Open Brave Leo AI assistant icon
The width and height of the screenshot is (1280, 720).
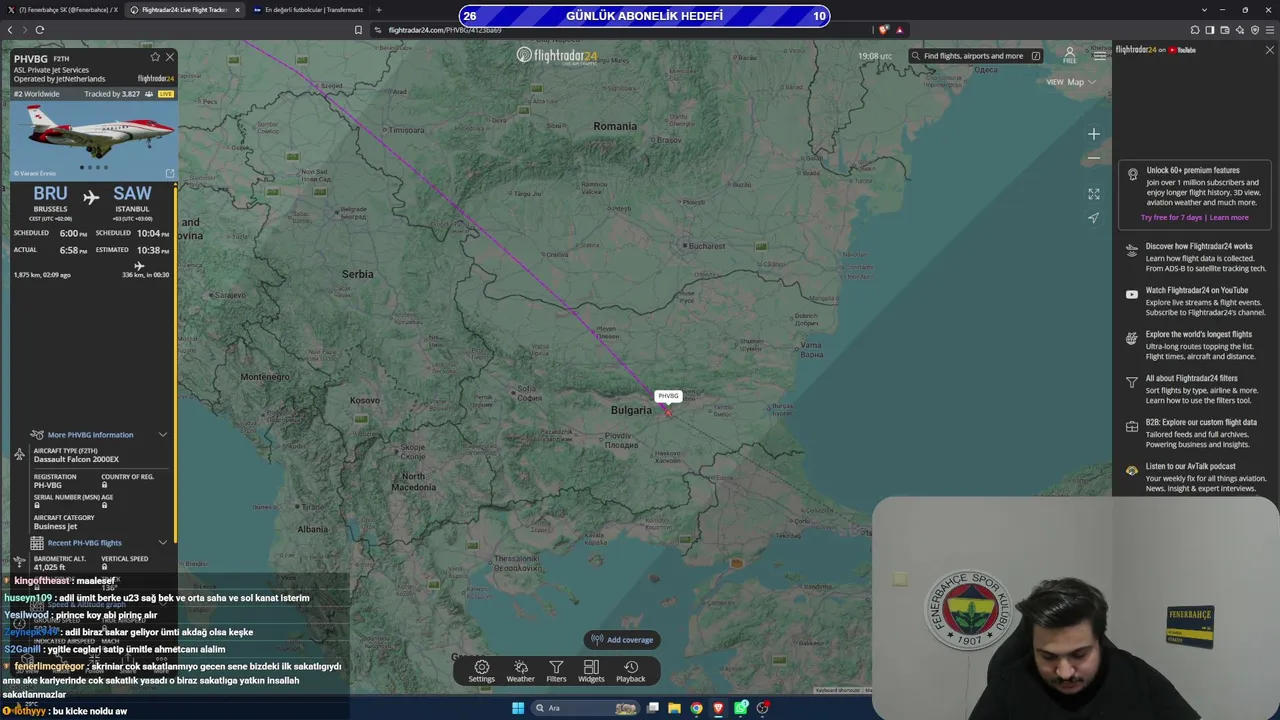click(x=1240, y=30)
